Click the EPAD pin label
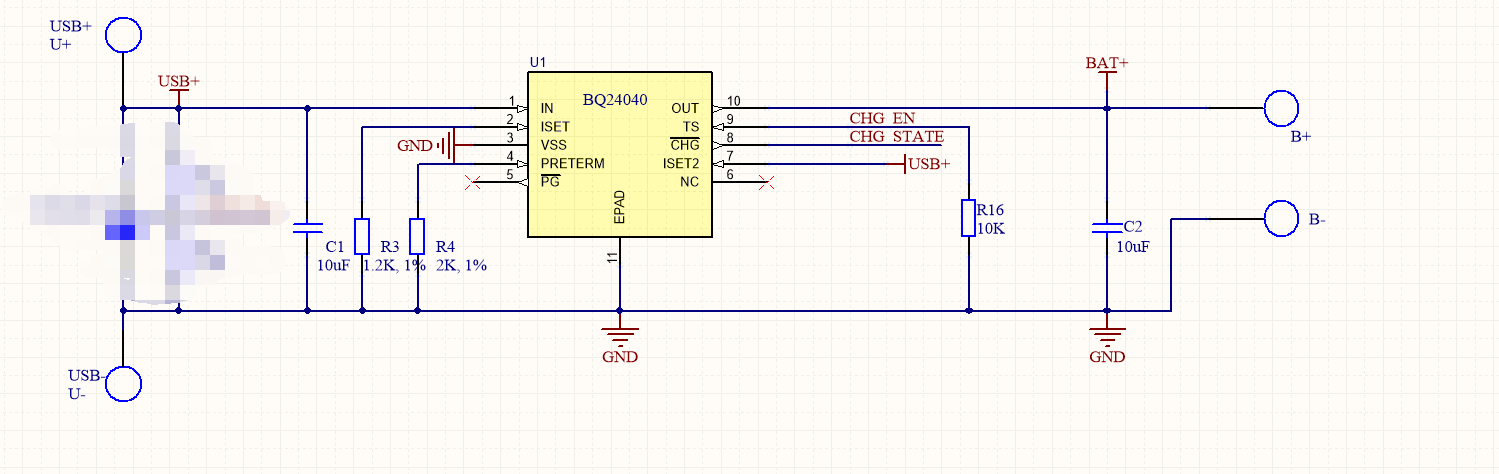The image size is (1499, 474). (620, 207)
